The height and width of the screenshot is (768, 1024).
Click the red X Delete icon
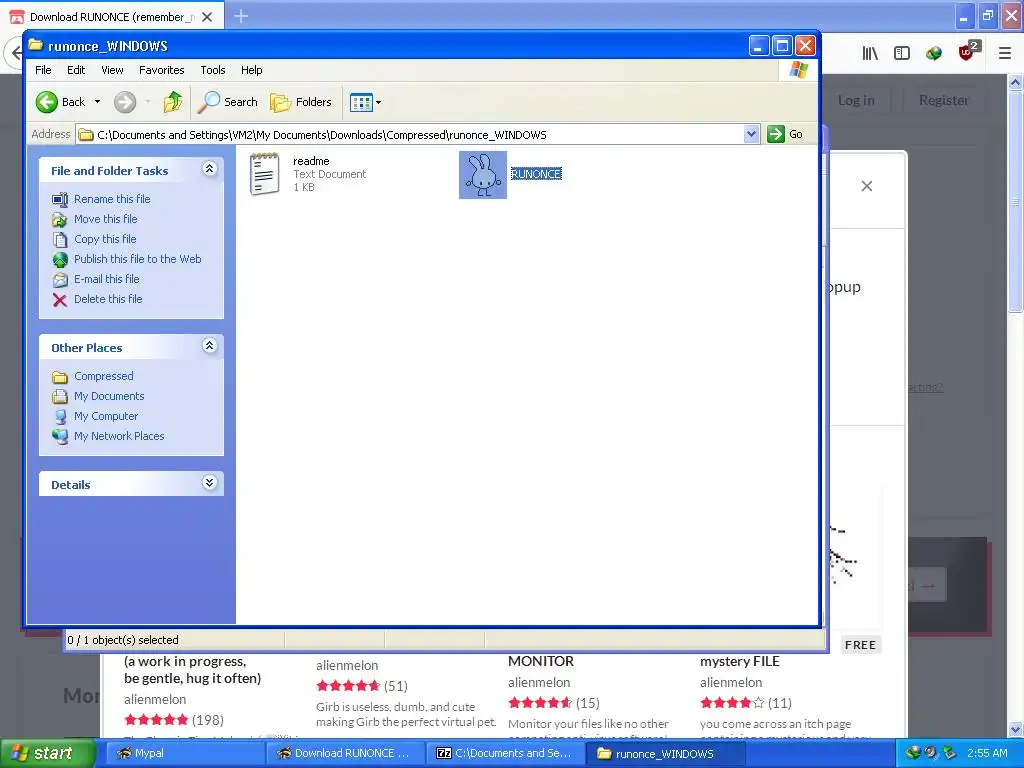point(60,300)
